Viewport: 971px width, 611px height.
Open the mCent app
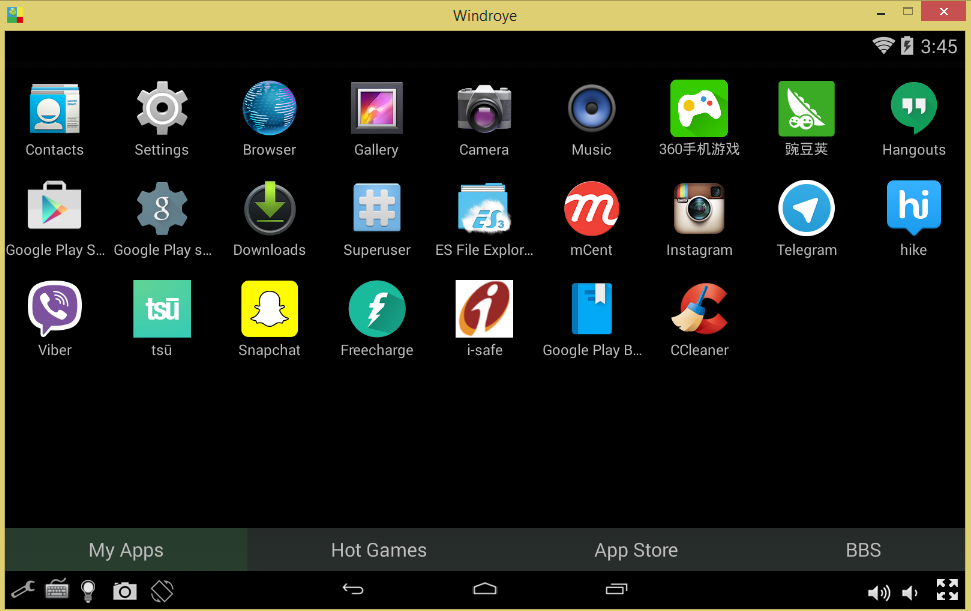coord(591,209)
